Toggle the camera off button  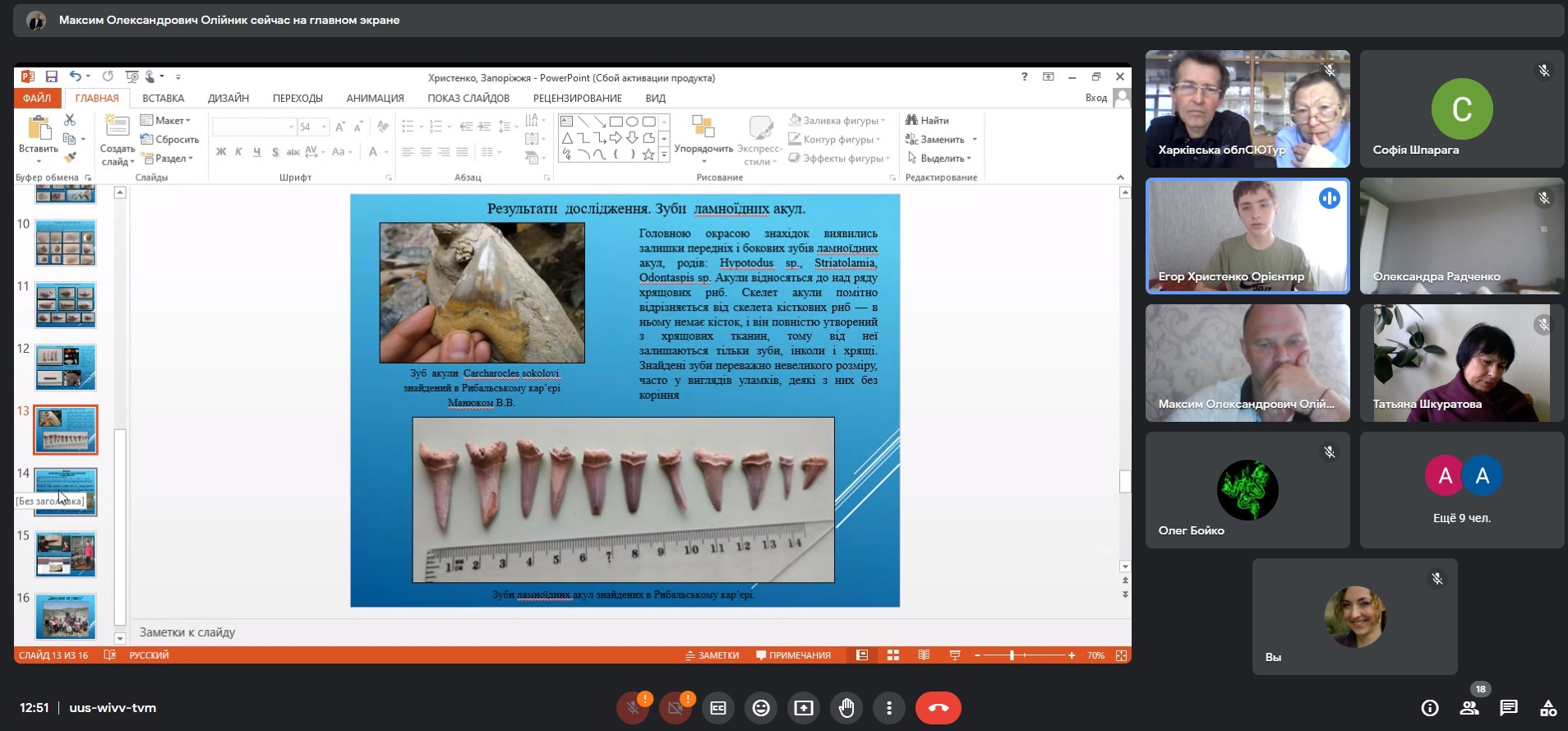[676, 708]
